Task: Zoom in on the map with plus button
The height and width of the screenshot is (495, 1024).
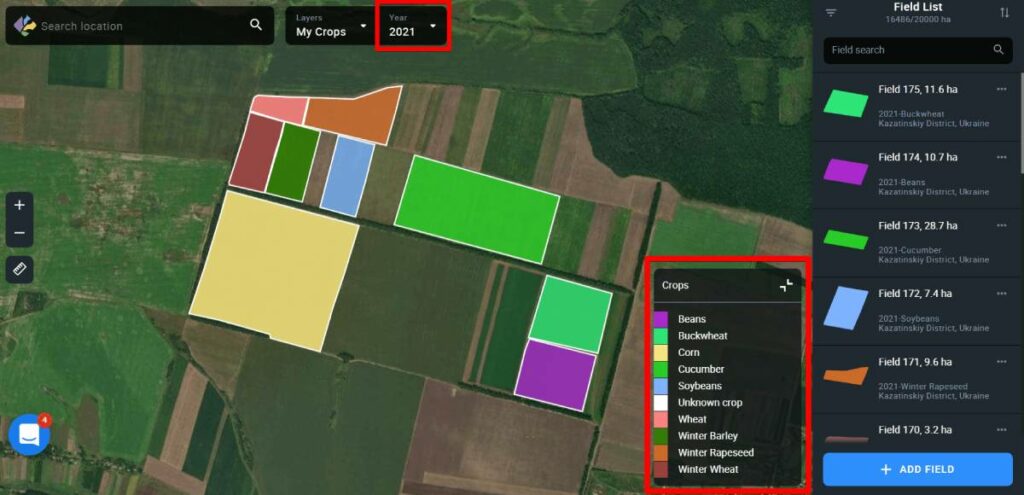Action: pyautogui.click(x=19, y=204)
